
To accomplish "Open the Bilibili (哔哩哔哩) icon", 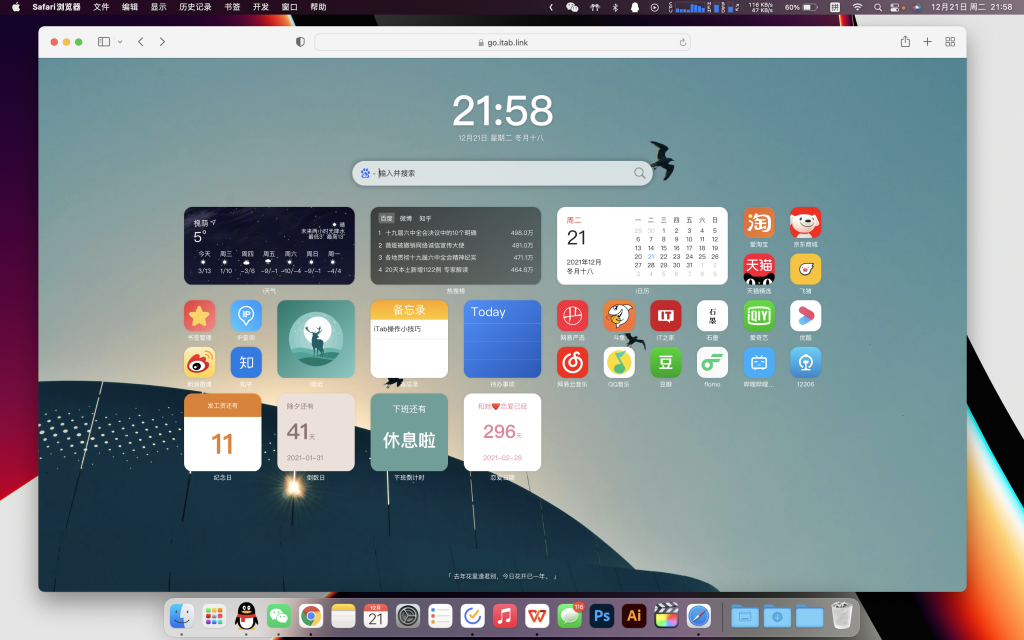I will tap(758, 362).
